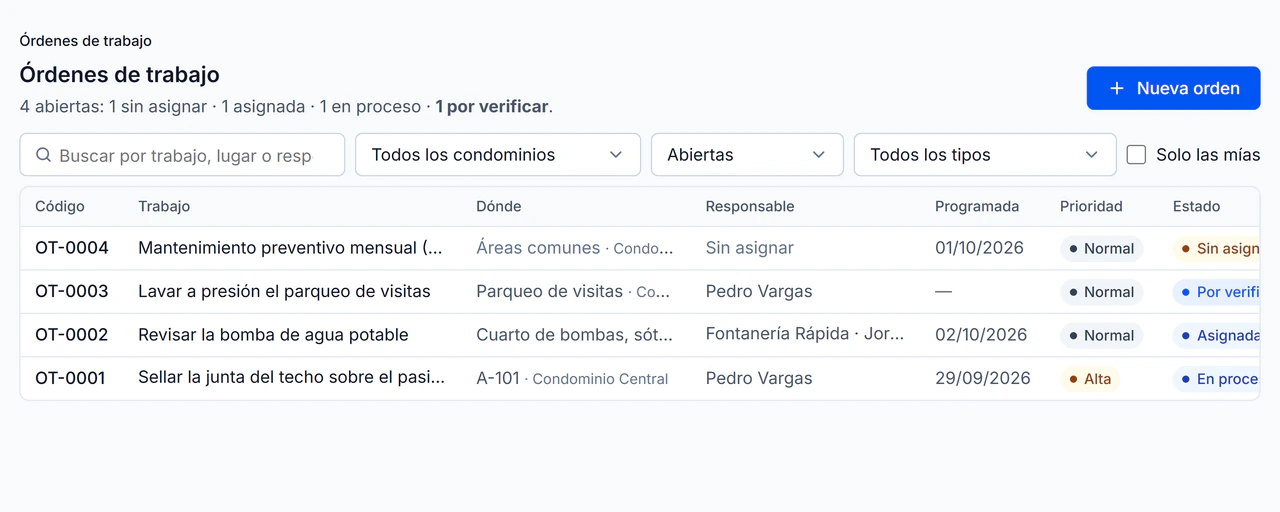The height and width of the screenshot is (512, 1280).
Task: Click the search magnifier icon
Action: tap(43, 155)
